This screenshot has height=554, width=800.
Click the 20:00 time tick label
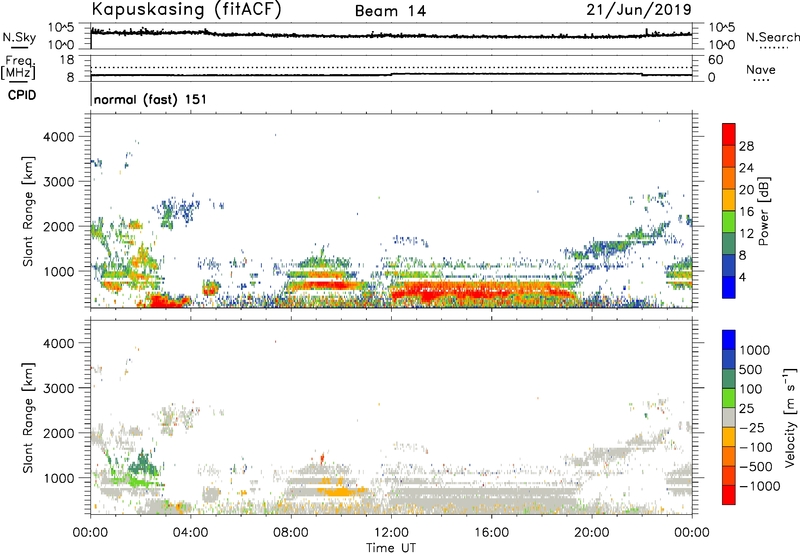click(x=592, y=533)
